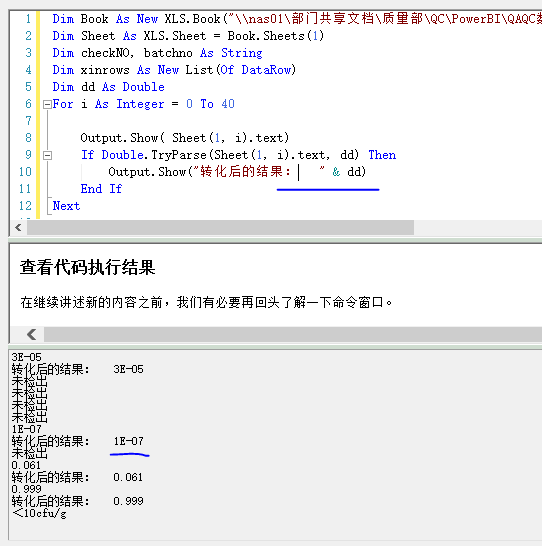
Task: Click 'XLS.Book' on line 1
Action: click(x=192, y=19)
